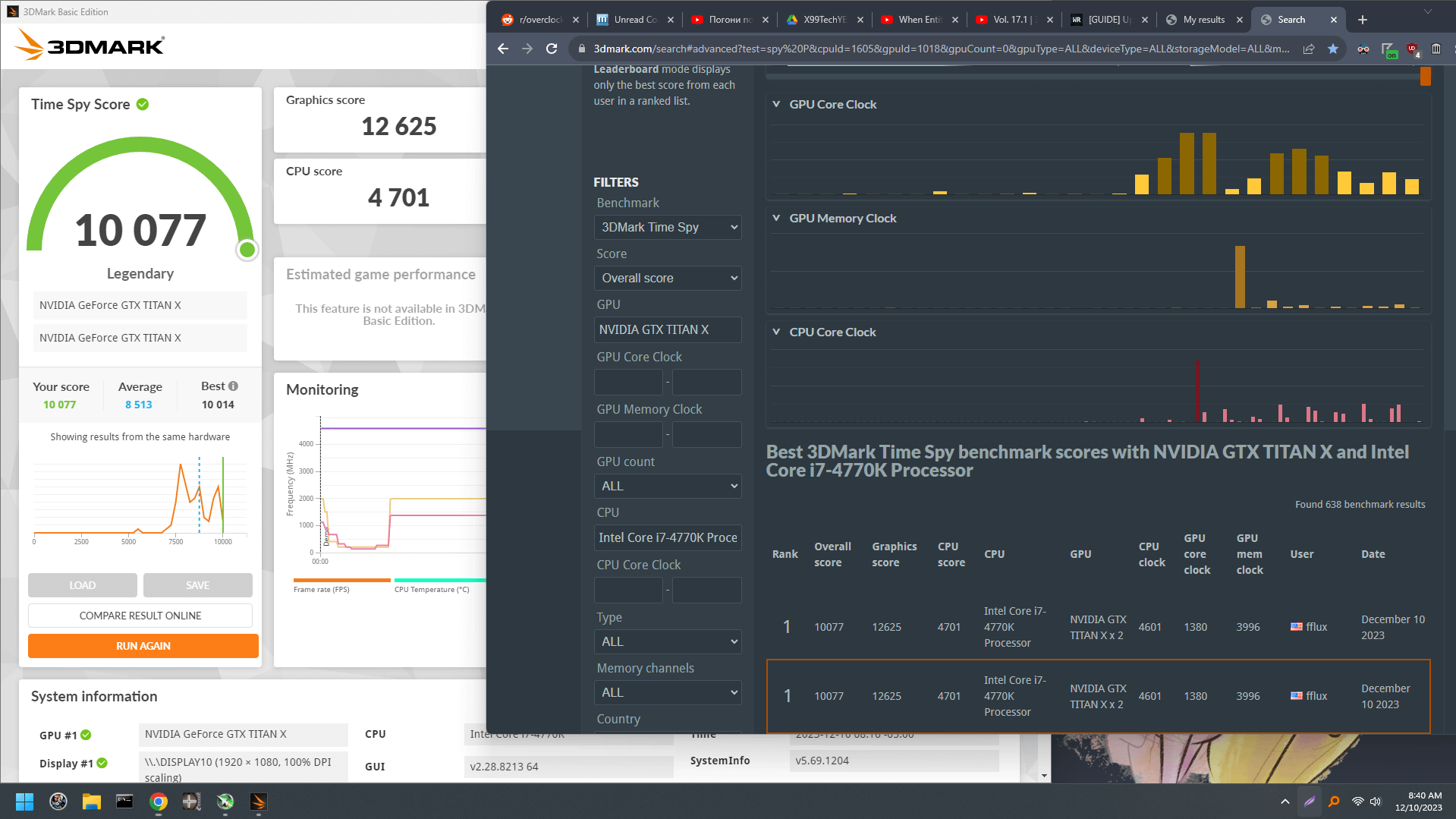
Task: Go forward in the Chrome browser
Action: click(527, 49)
